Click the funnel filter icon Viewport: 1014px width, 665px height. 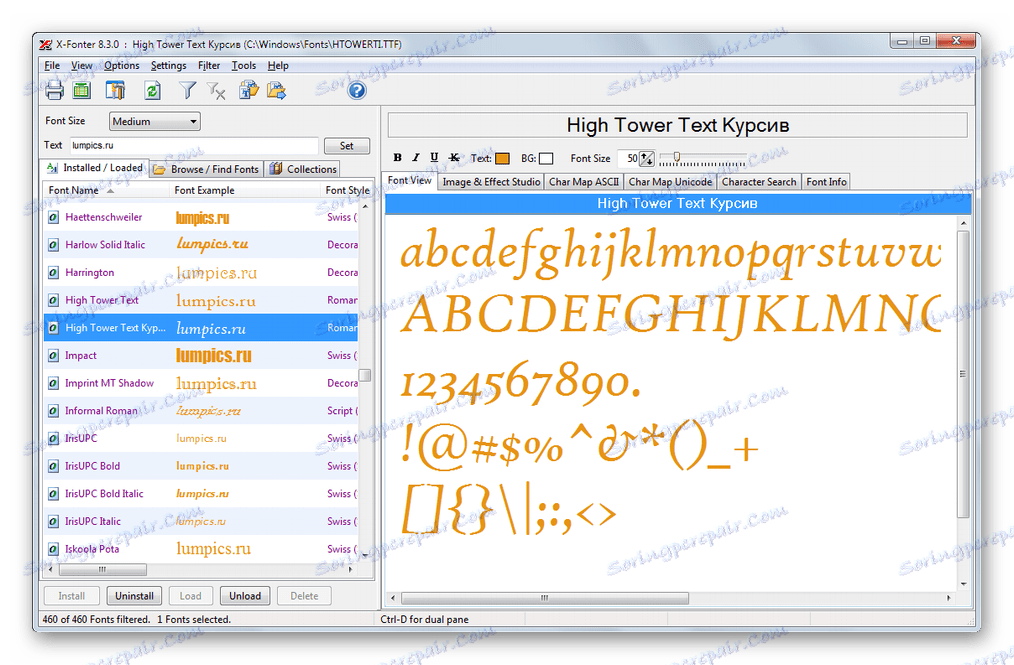coord(187,91)
